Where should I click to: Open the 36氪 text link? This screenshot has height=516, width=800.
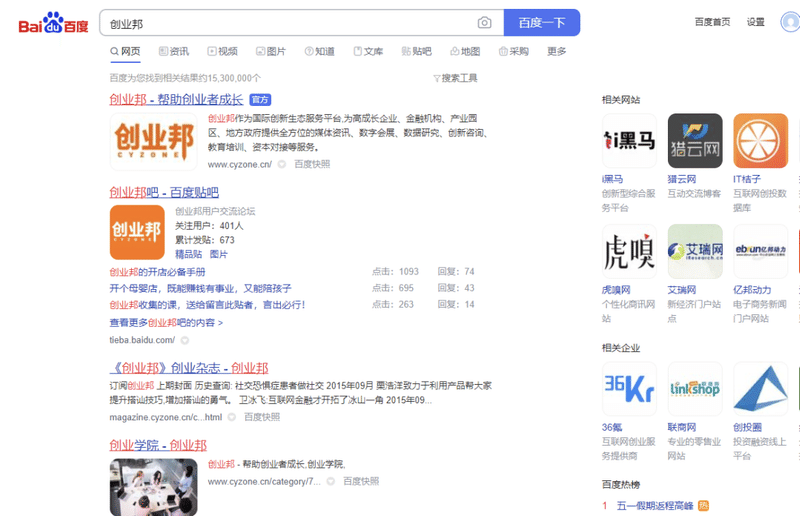[612, 427]
